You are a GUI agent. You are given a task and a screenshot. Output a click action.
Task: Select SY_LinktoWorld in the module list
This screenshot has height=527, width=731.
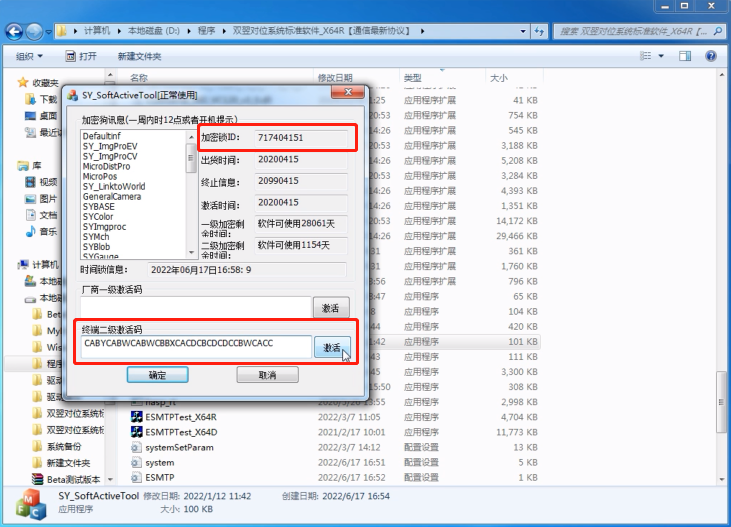pyautogui.click(x=113, y=186)
